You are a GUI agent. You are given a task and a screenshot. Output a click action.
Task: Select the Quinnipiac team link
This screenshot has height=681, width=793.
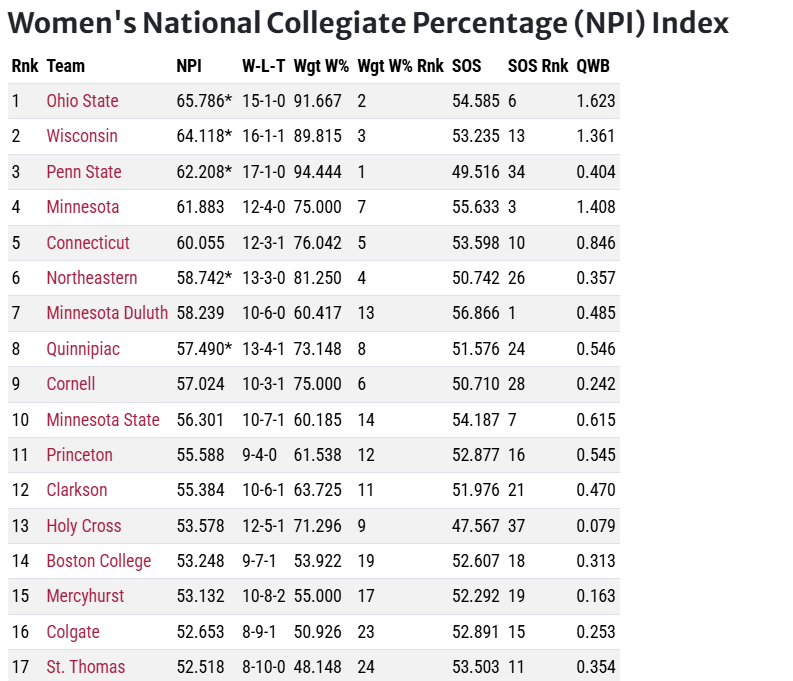point(84,349)
